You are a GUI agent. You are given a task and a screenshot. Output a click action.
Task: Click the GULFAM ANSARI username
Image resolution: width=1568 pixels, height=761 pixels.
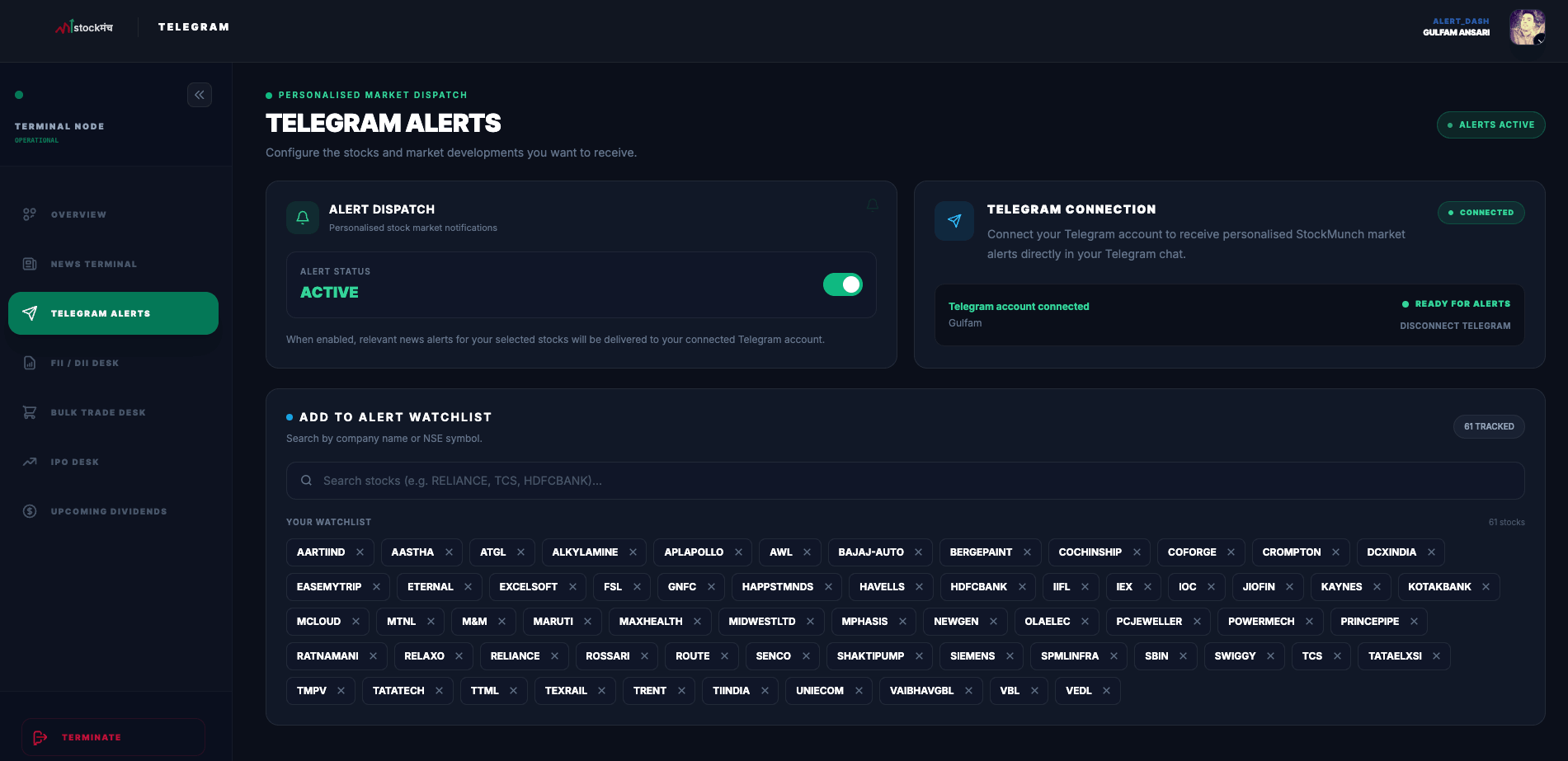[1456, 33]
